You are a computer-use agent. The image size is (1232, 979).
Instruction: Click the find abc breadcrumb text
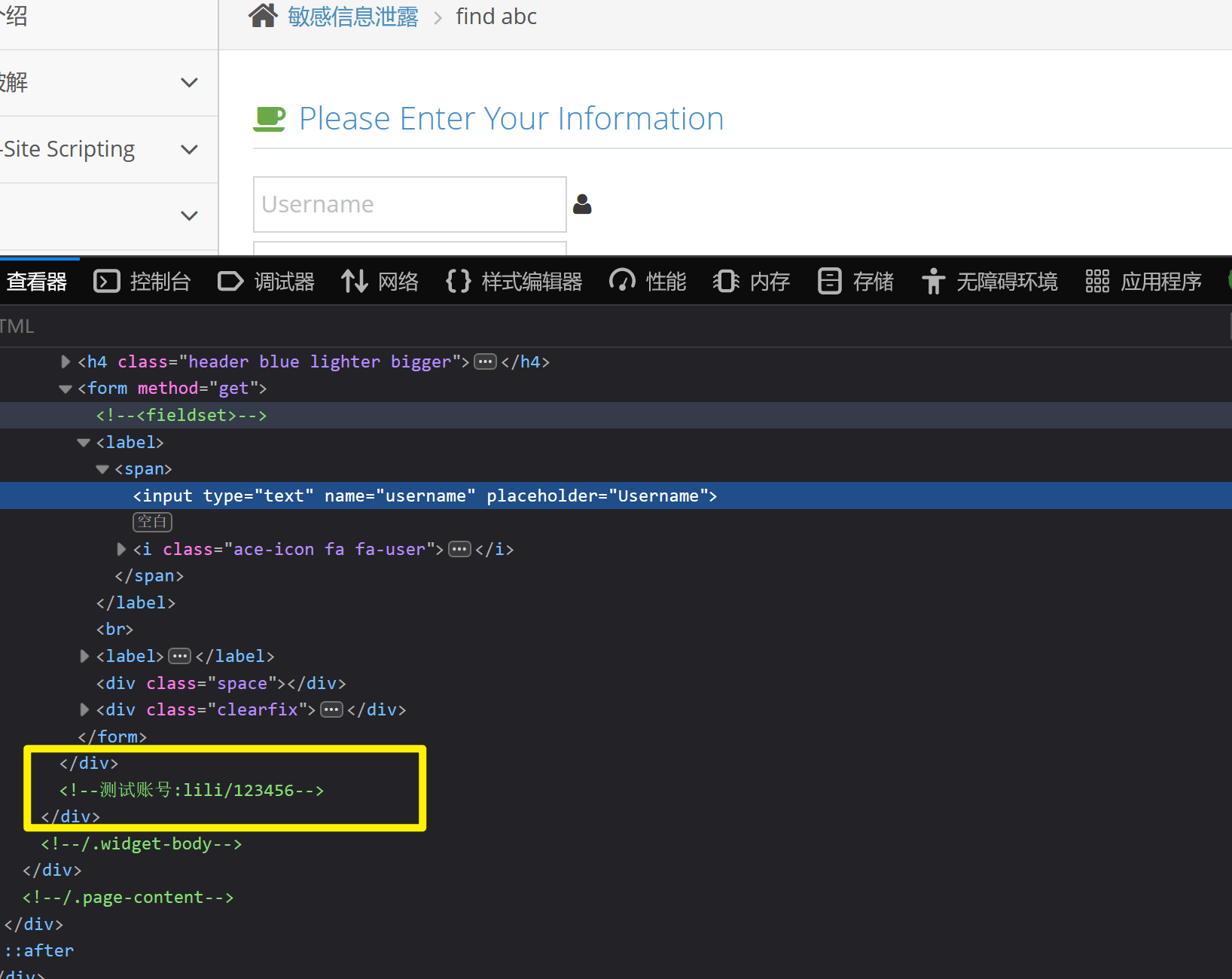pyautogui.click(x=496, y=17)
